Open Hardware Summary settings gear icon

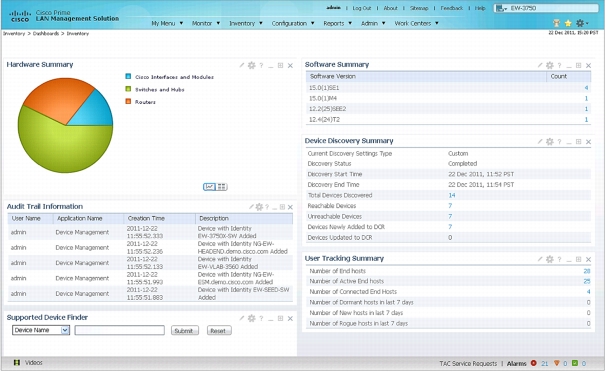[252, 65]
